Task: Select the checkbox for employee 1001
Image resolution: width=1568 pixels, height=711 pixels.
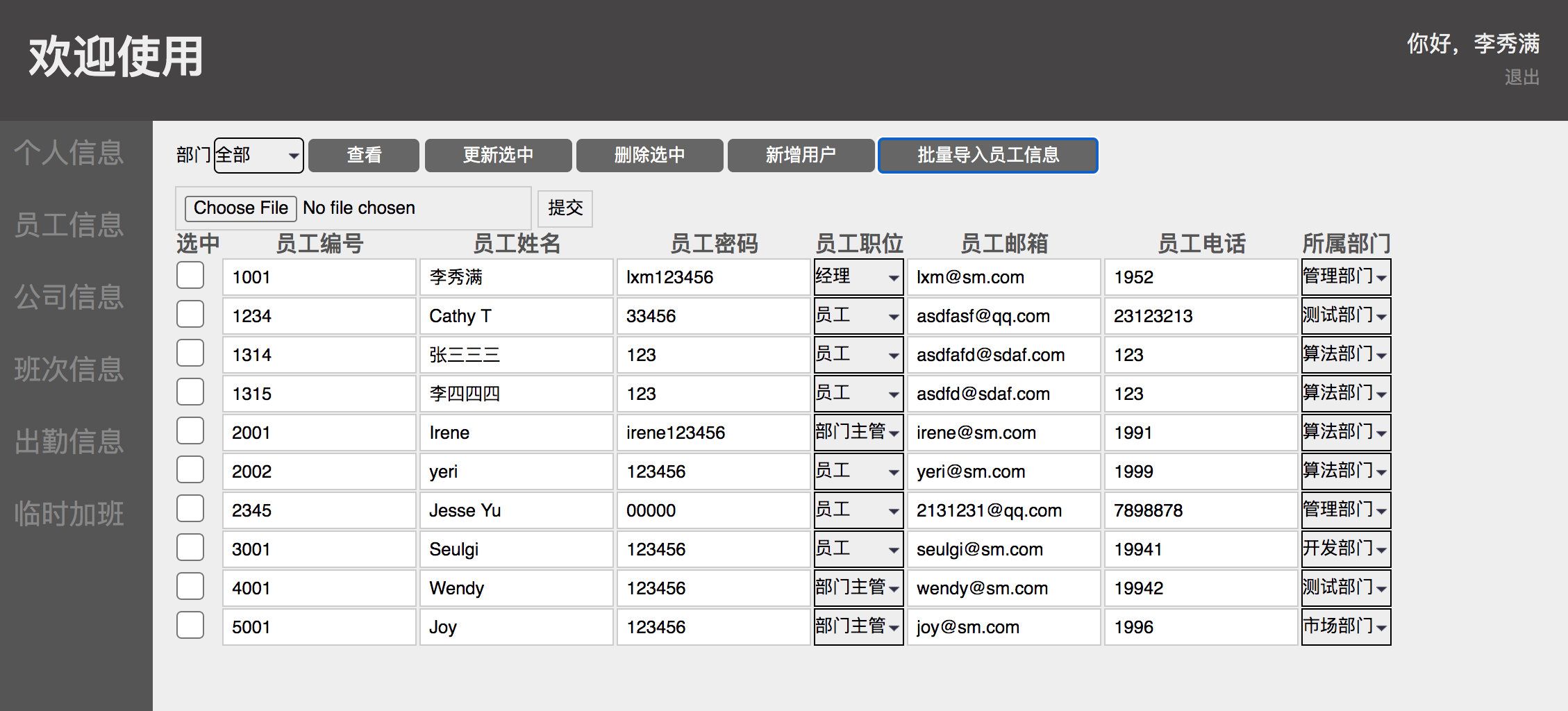Action: pyautogui.click(x=190, y=275)
